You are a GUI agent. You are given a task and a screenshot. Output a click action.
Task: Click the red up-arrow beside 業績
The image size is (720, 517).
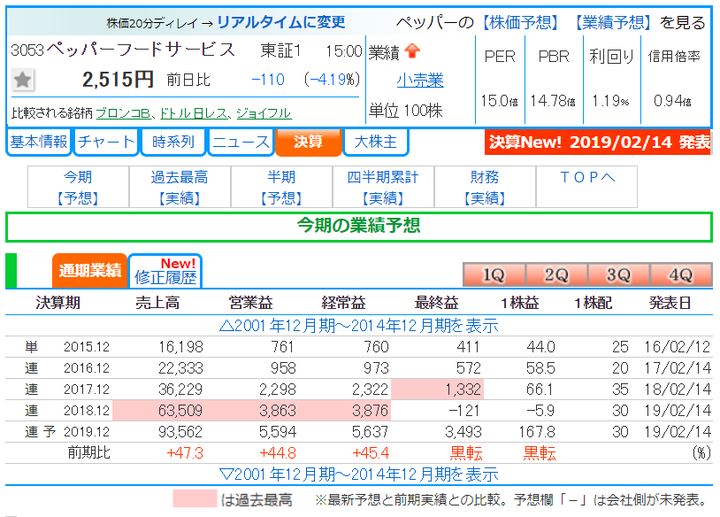tap(413, 51)
